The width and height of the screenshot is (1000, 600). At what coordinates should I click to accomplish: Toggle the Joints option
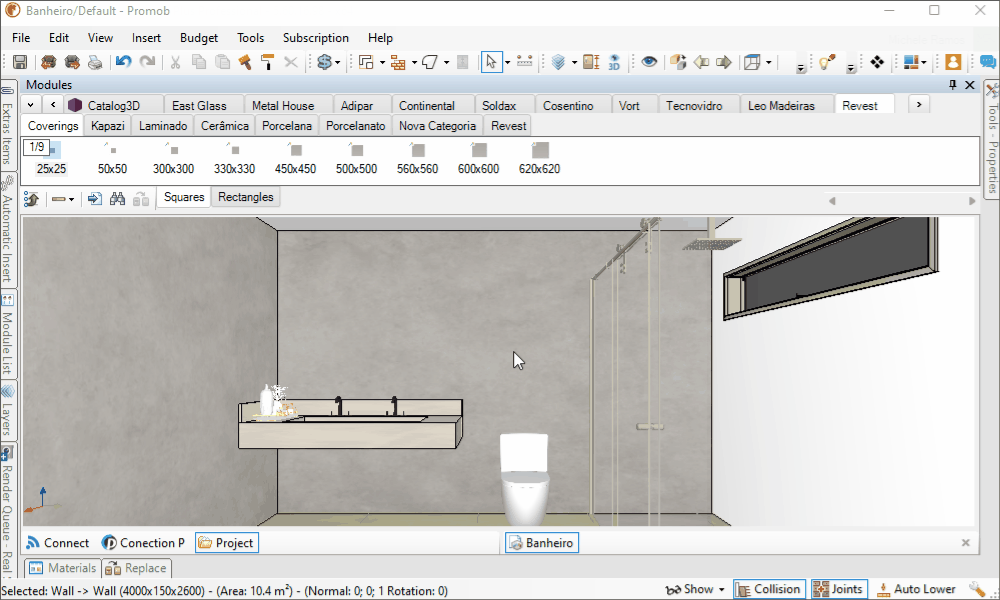pyautogui.click(x=837, y=589)
